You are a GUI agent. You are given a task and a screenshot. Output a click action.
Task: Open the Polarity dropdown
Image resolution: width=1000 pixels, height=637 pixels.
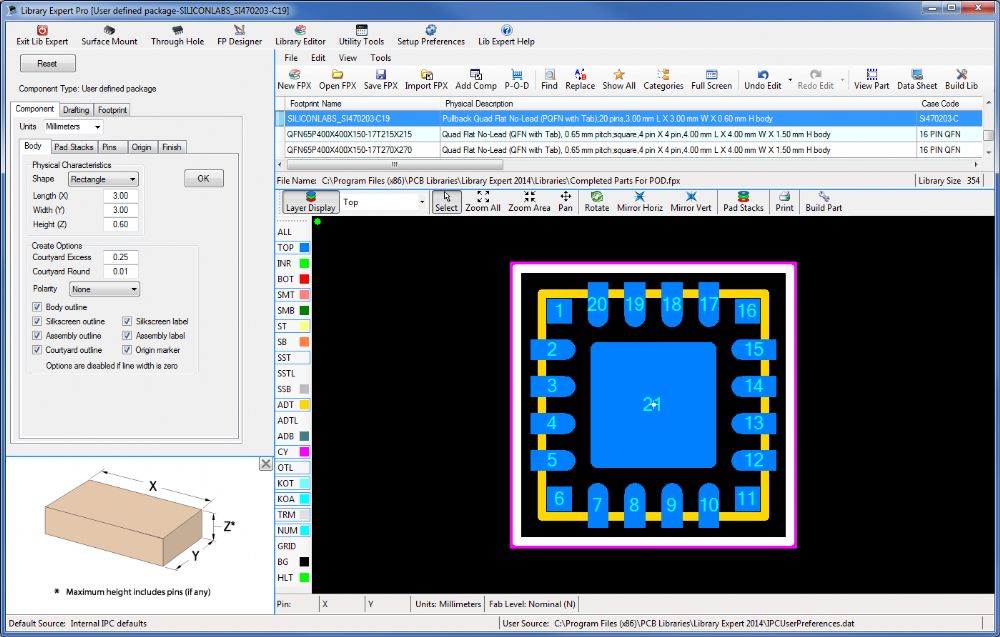[105, 289]
